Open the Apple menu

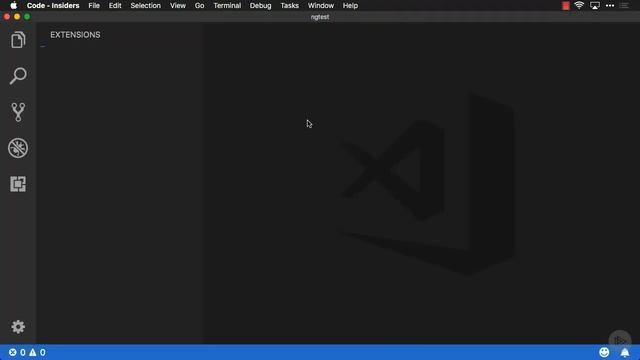click(x=13, y=5)
